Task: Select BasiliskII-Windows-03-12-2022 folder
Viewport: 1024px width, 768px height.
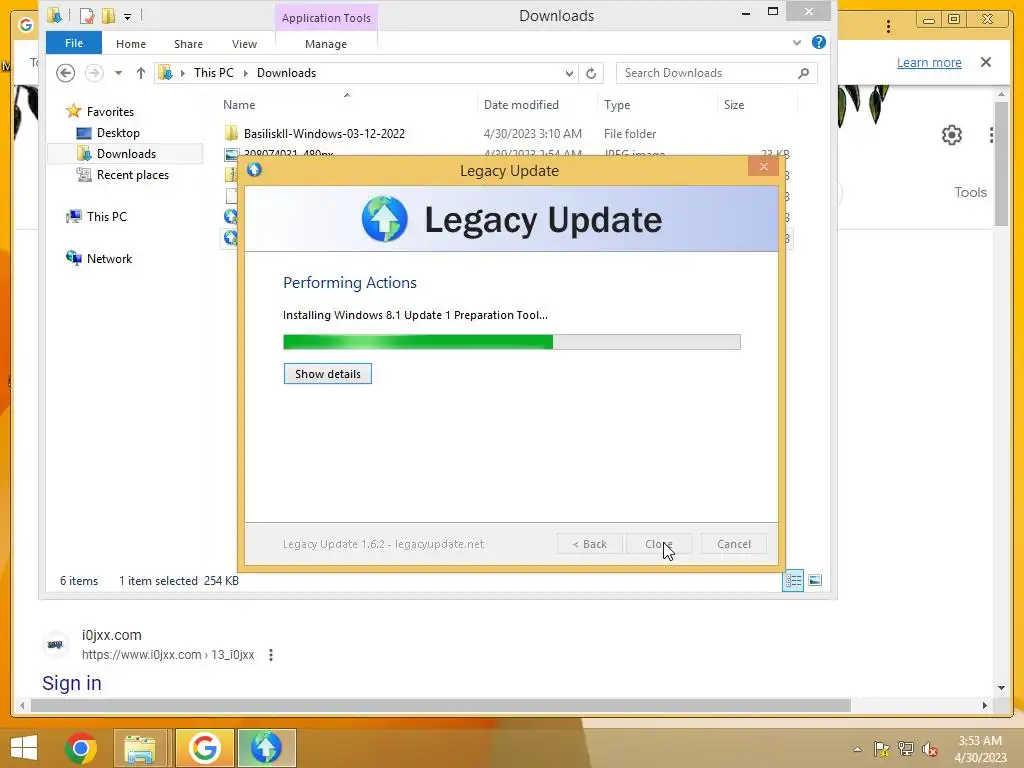Action: click(324, 134)
